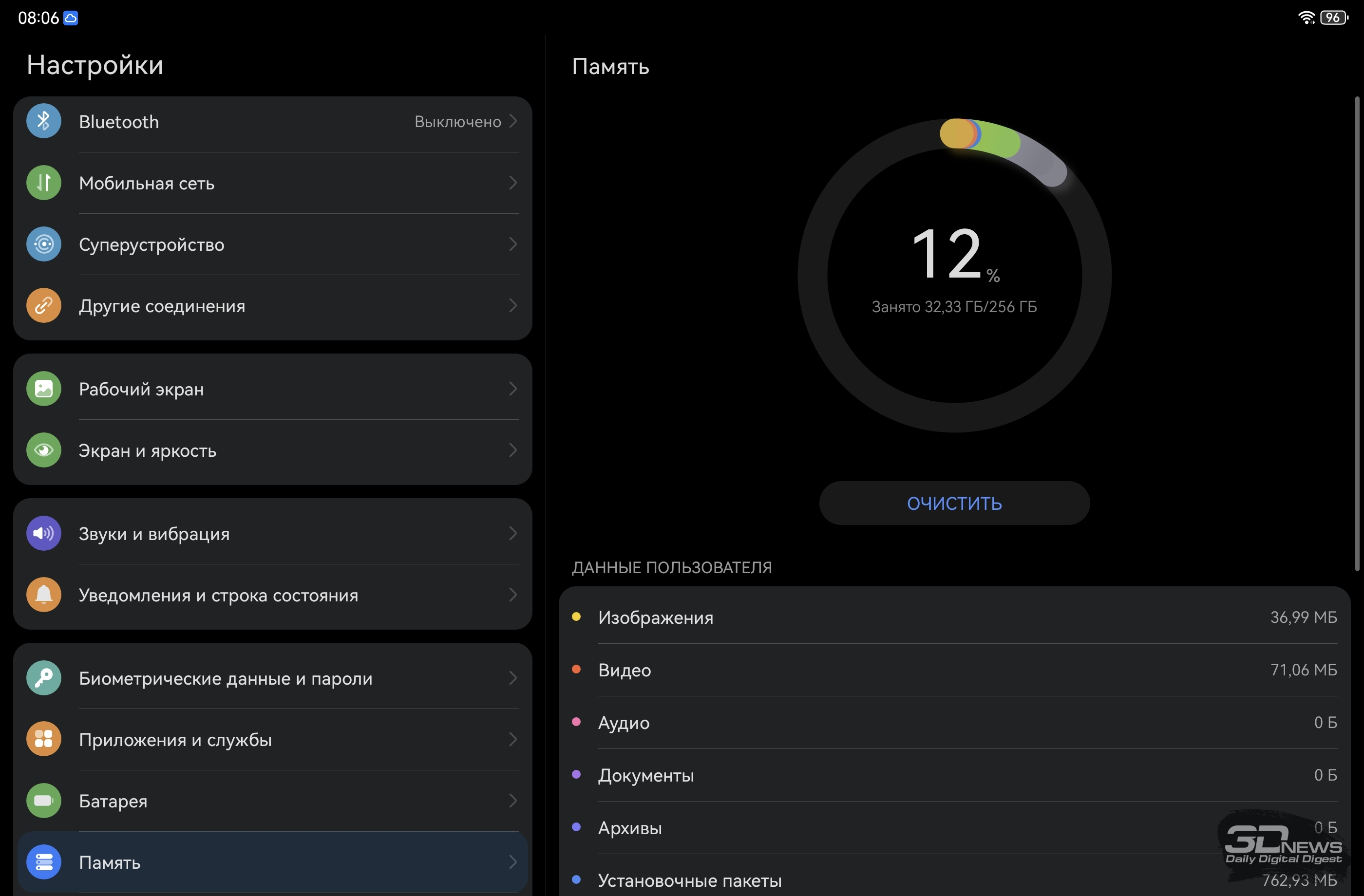Open Видео storage entry 71,06 МБ
This screenshot has width=1364, height=896.
954,670
